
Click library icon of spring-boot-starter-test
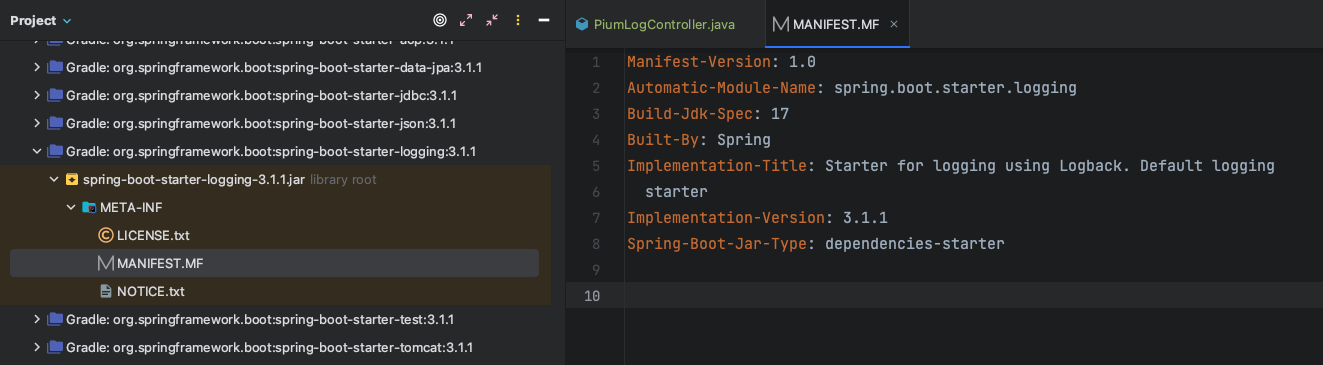pyautogui.click(x=55, y=320)
